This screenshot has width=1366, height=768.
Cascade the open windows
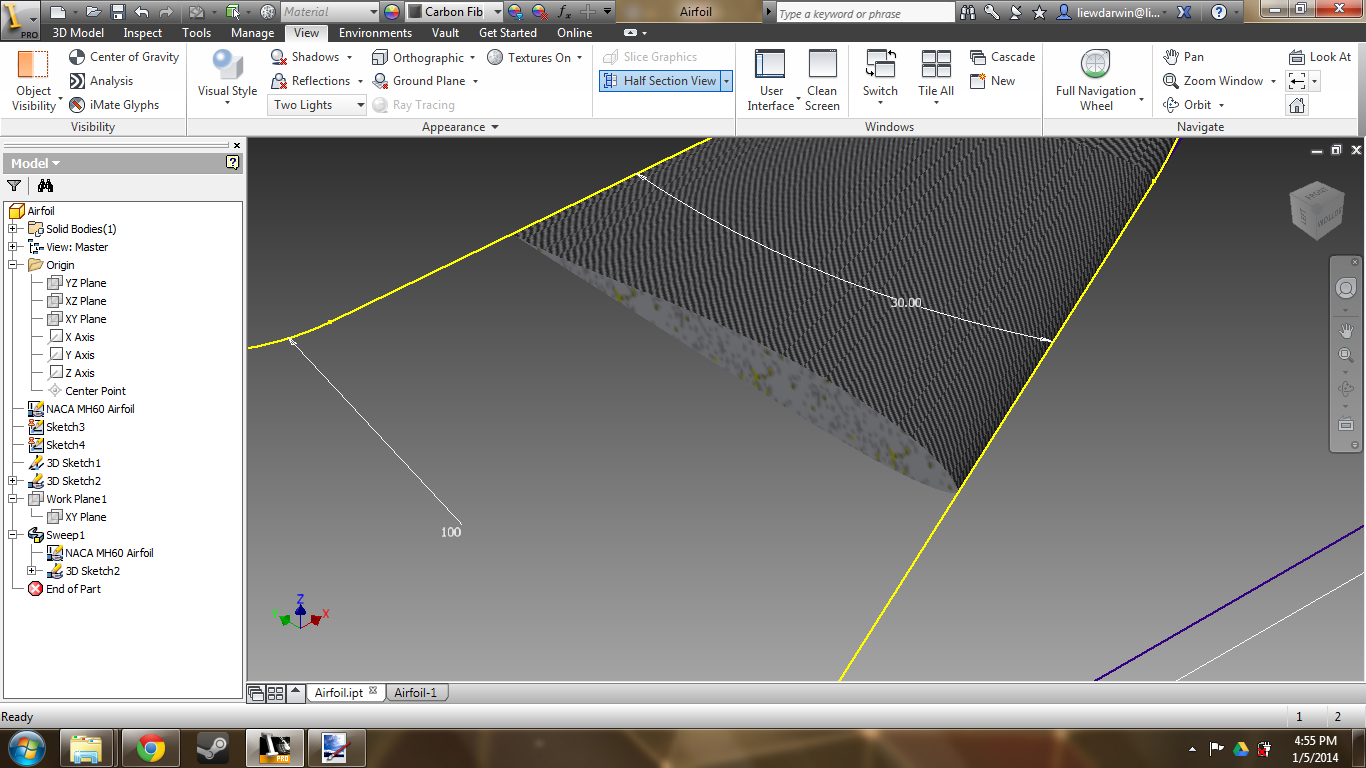click(1002, 57)
